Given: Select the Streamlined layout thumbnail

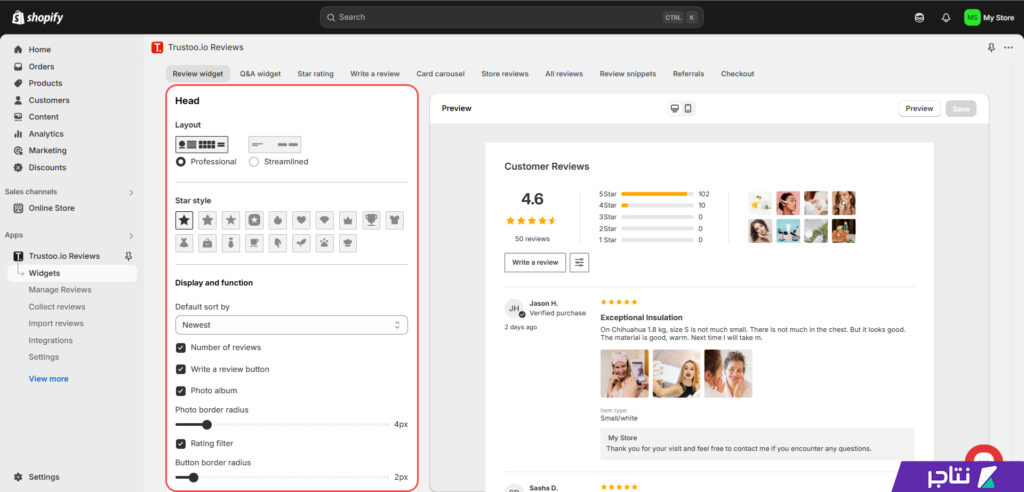Looking at the screenshot, I should (x=275, y=144).
